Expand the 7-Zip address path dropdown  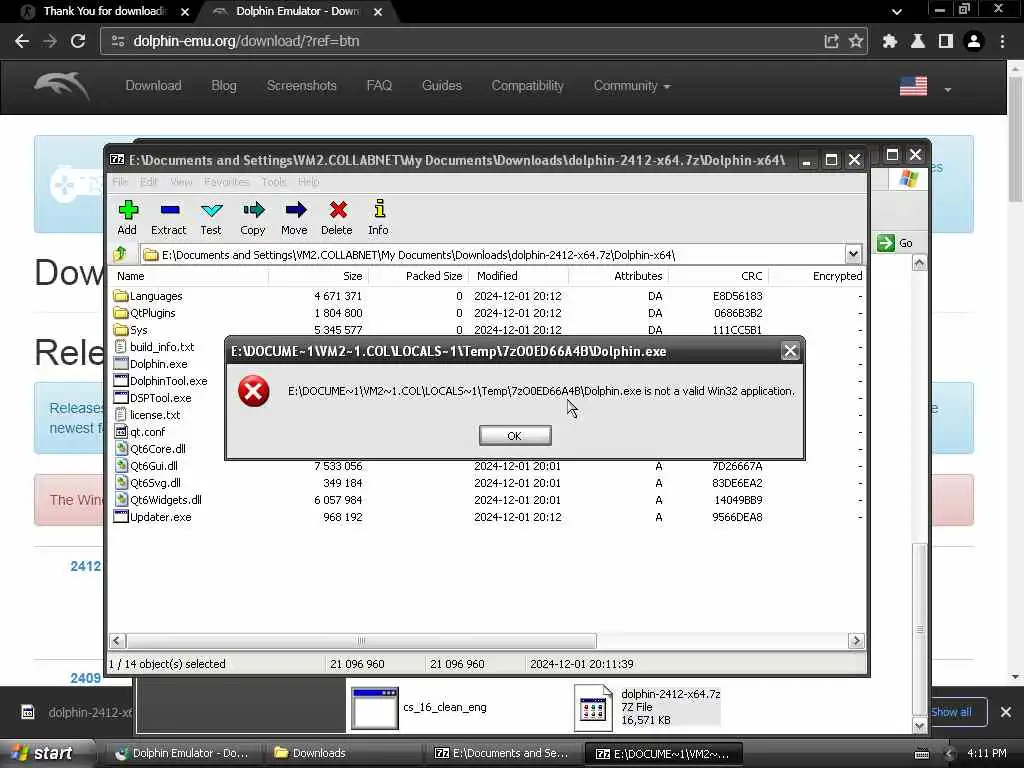(x=853, y=254)
